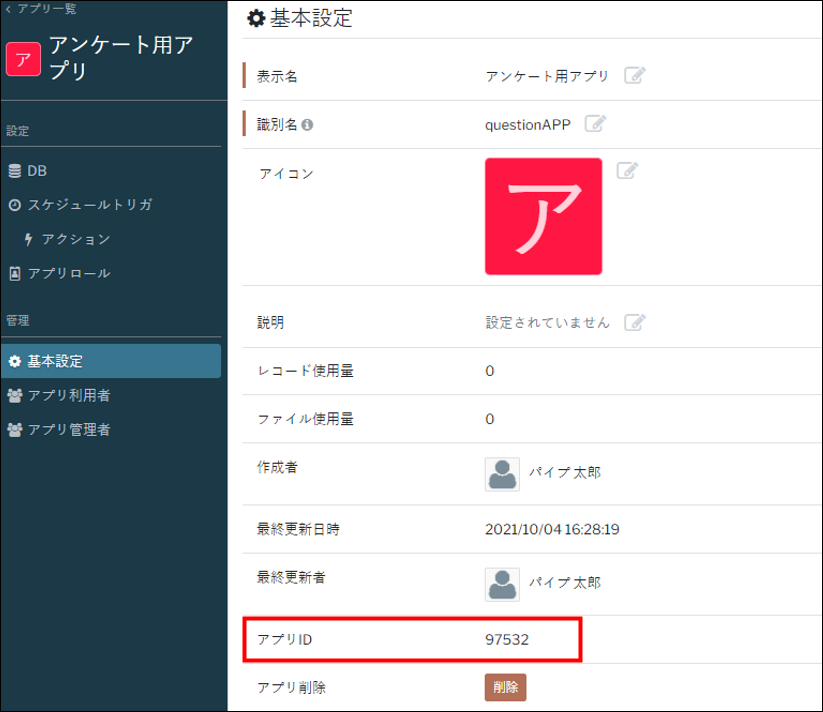Click the アプリID label
Screen dimensions: 823x712
click(284, 640)
